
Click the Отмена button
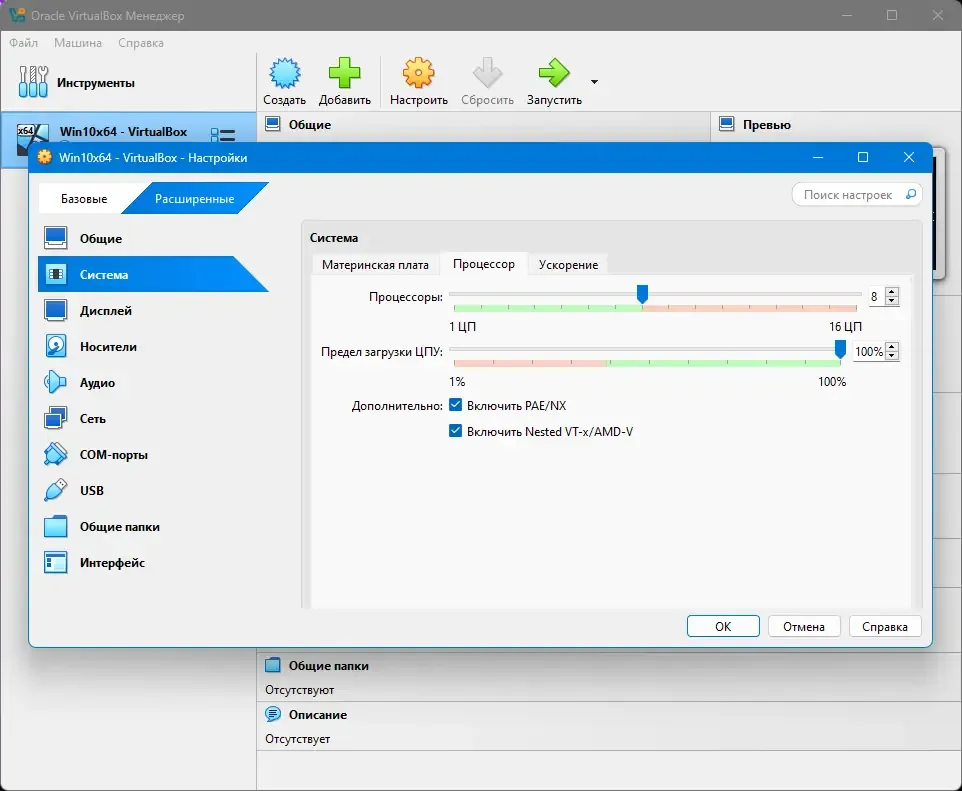click(x=804, y=627)
